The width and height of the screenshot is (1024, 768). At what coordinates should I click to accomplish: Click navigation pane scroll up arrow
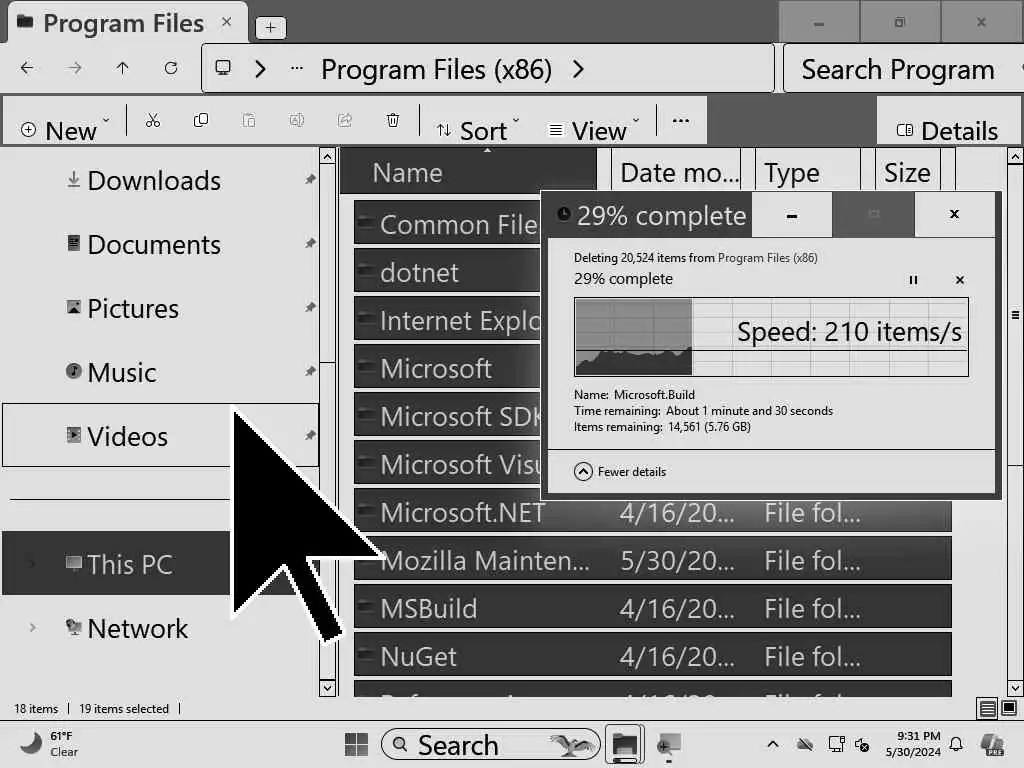(327, 156)
